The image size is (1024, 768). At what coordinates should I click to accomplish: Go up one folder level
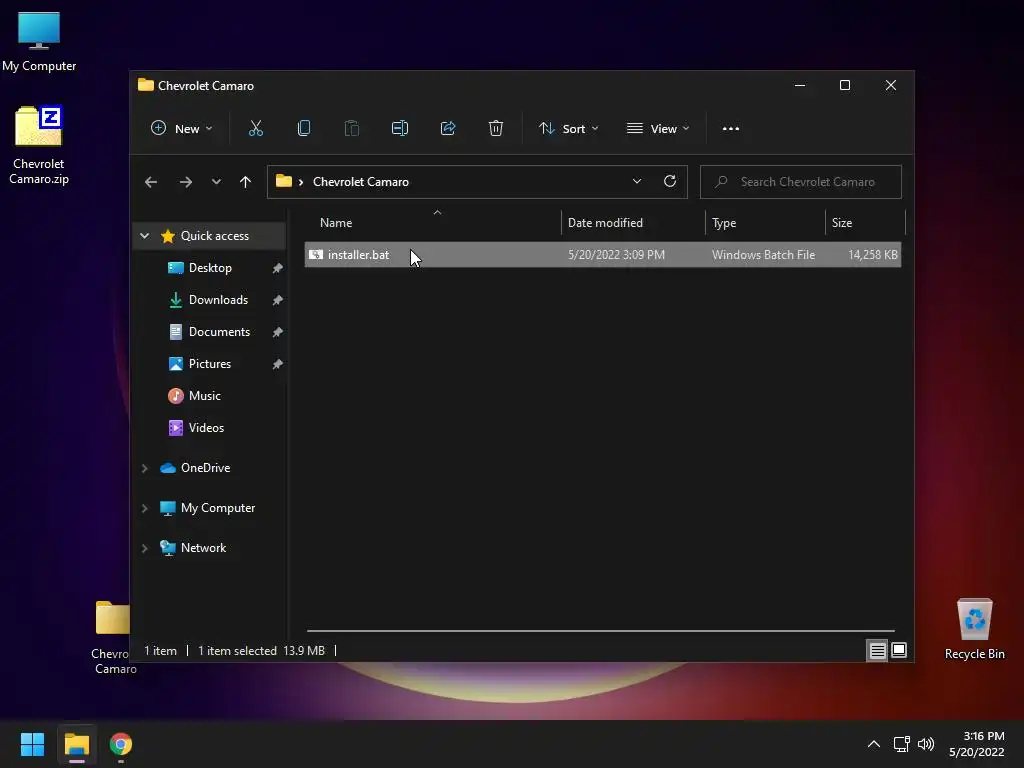[245, 182]
